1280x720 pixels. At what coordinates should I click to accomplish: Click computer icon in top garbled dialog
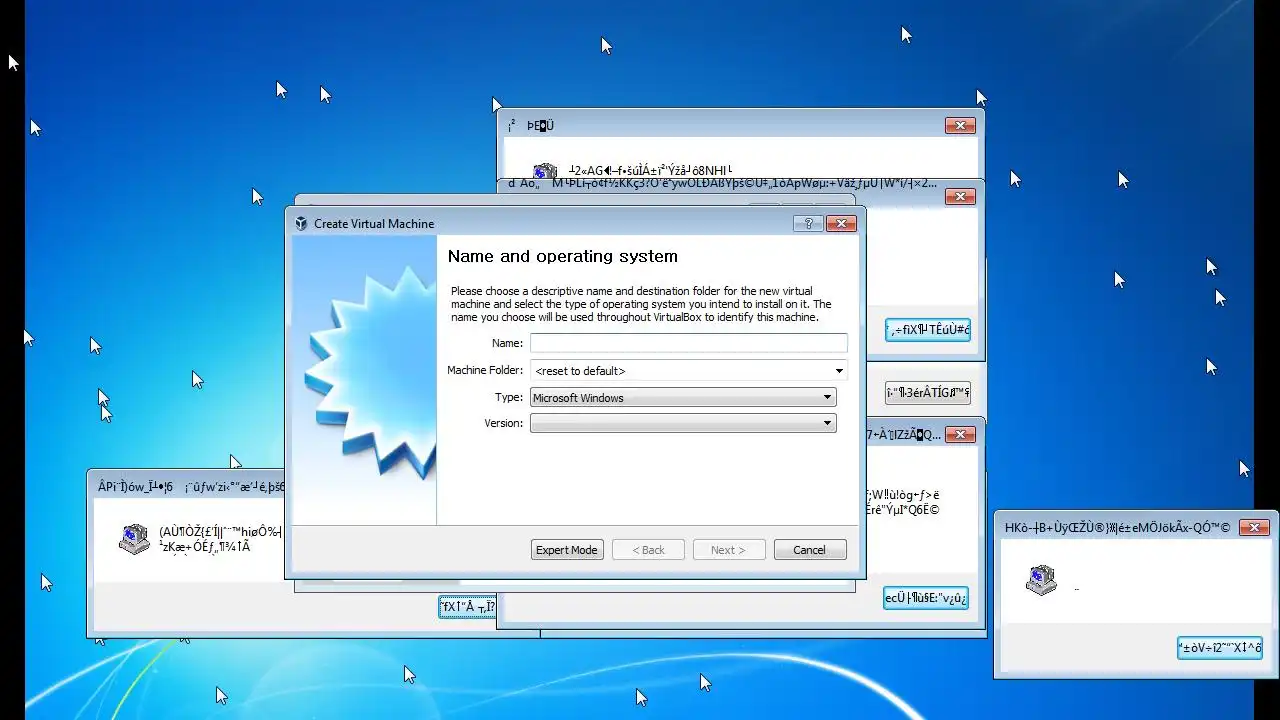pyautogui.click(x=545, y=171)
